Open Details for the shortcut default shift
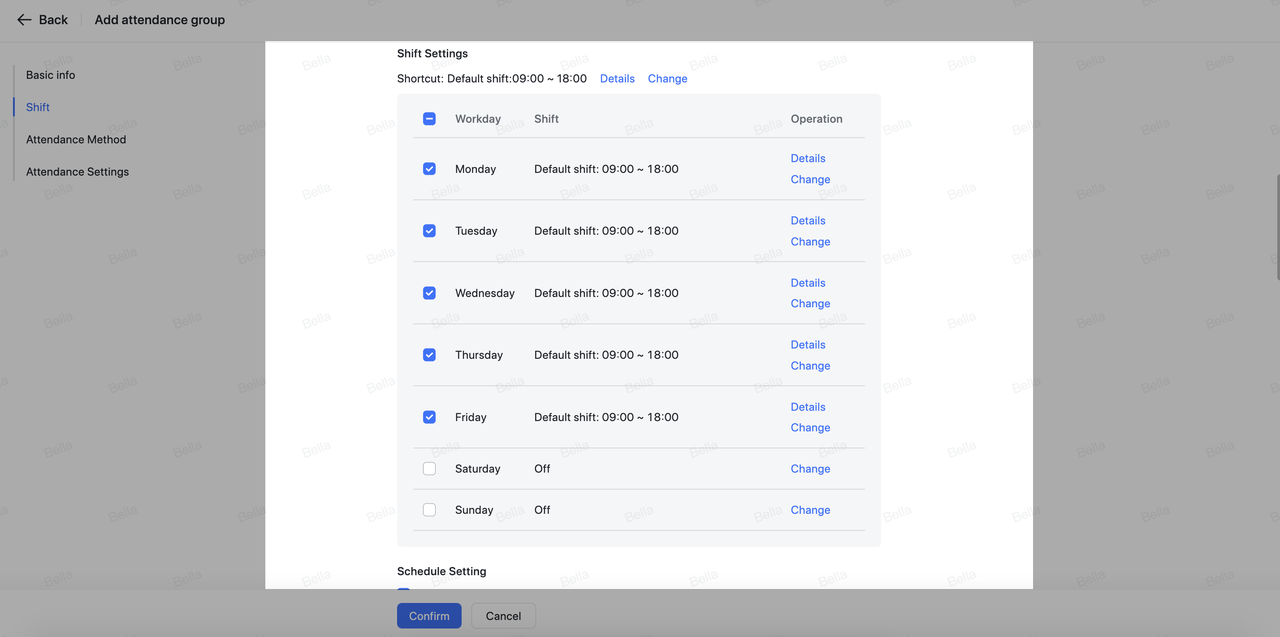The width and height of the screenshot is (1280, 637). pos(617,79)
